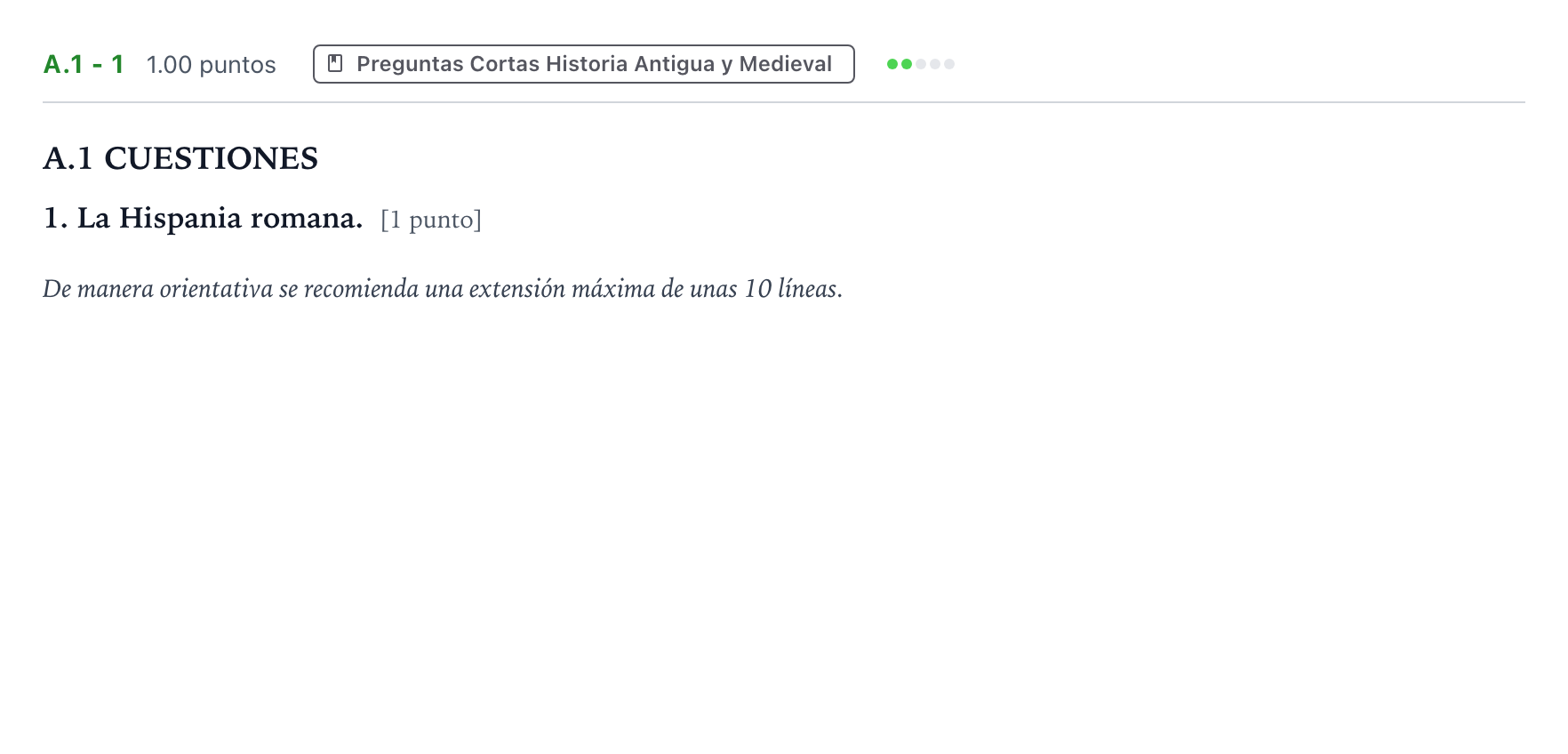Click the [1 punto] points label

click(x=431, y=220)
